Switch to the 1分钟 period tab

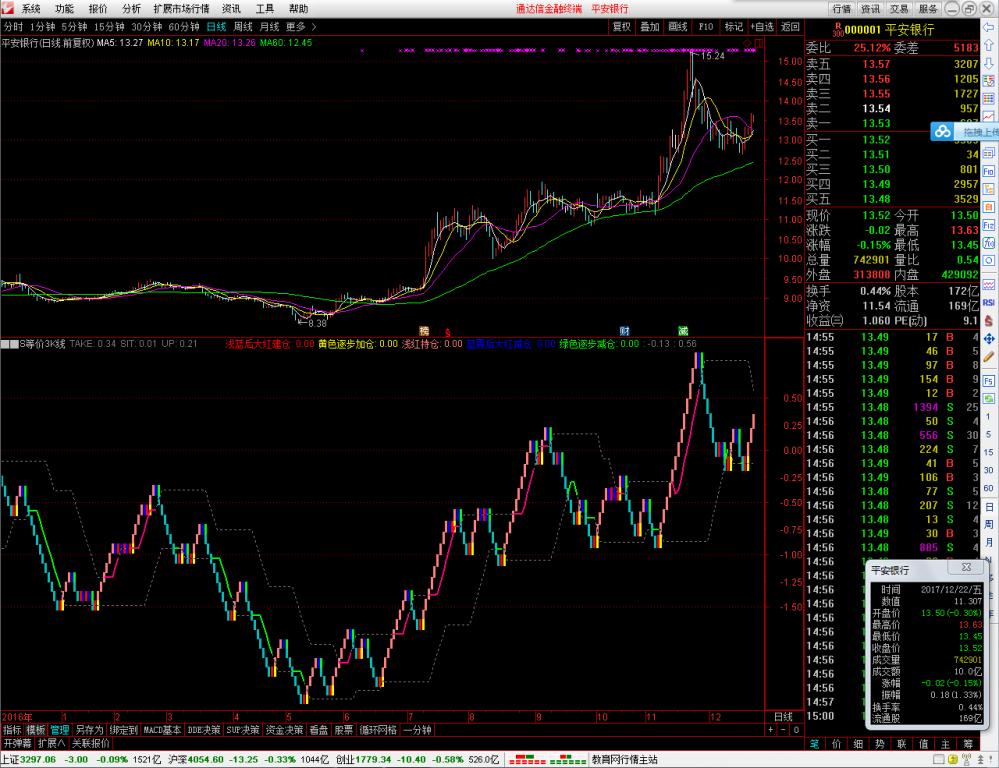coord(42,27)
